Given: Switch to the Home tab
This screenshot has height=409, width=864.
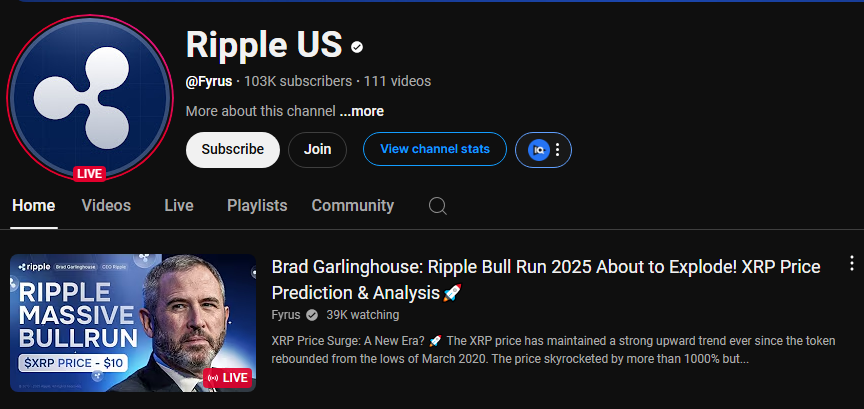Looking at the screenshot, I should coord(34,206).
